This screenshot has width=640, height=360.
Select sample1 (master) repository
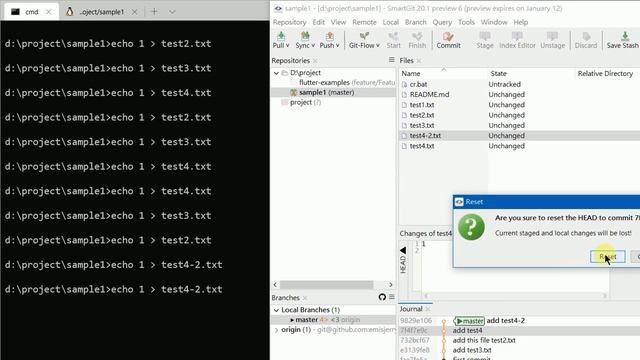(x=333, y=93)
